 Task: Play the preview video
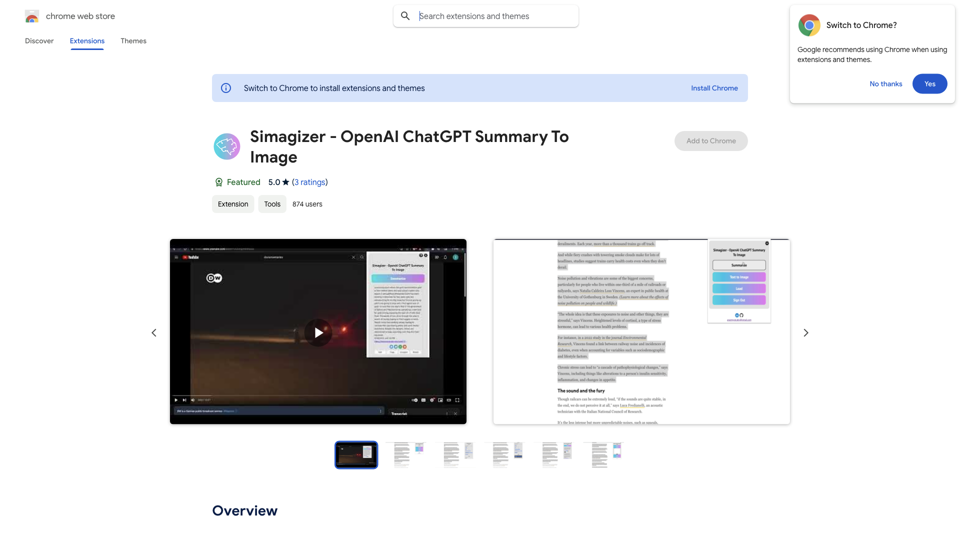318,332
